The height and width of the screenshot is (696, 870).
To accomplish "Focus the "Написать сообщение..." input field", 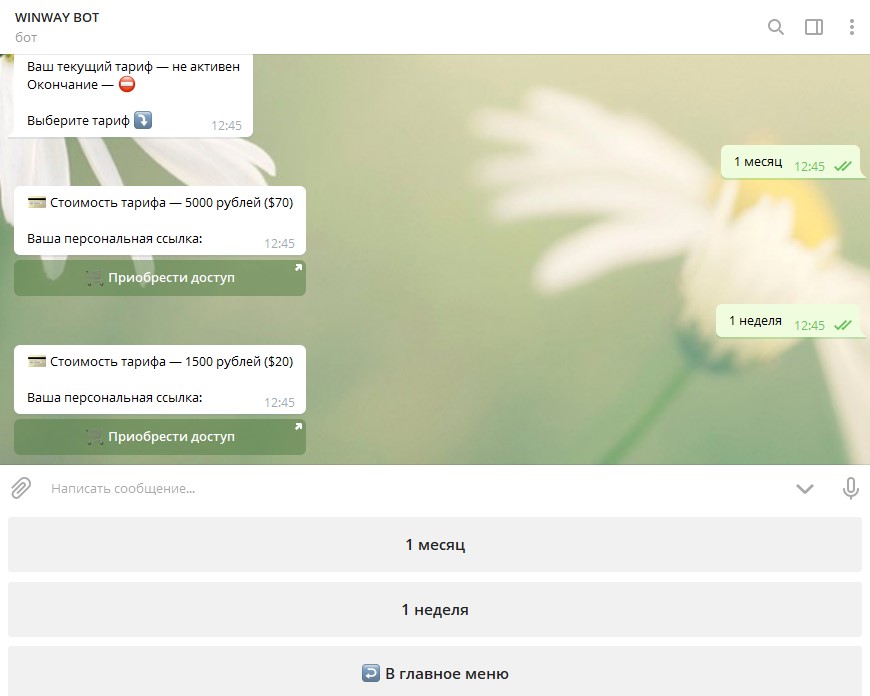I will (x=400, y=488).
